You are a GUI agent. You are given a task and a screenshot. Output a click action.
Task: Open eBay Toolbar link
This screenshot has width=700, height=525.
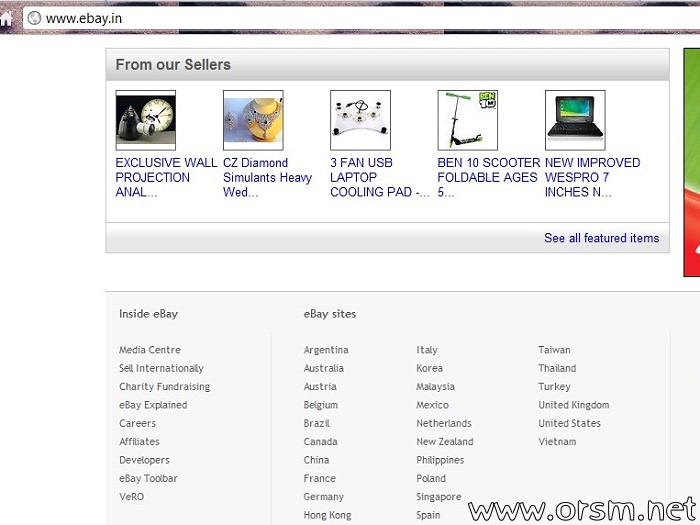tap(148, 478)
